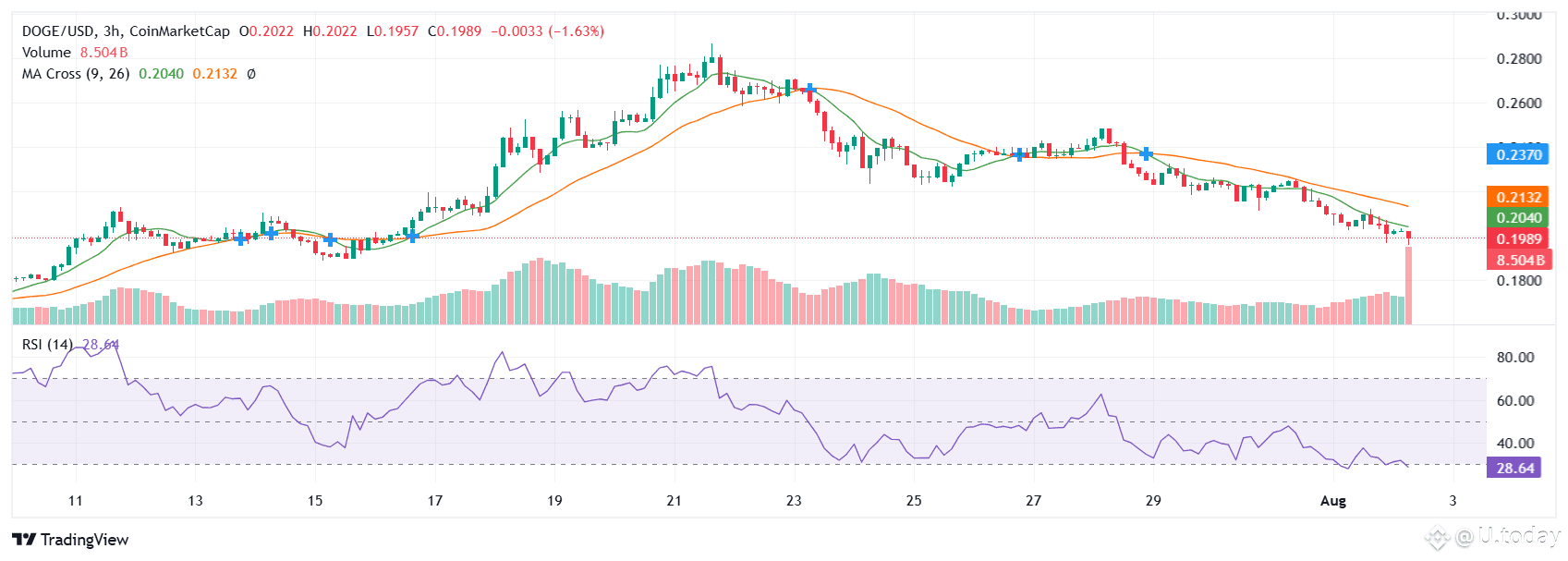Click the tall last red volume bar

coord(1409,285)
